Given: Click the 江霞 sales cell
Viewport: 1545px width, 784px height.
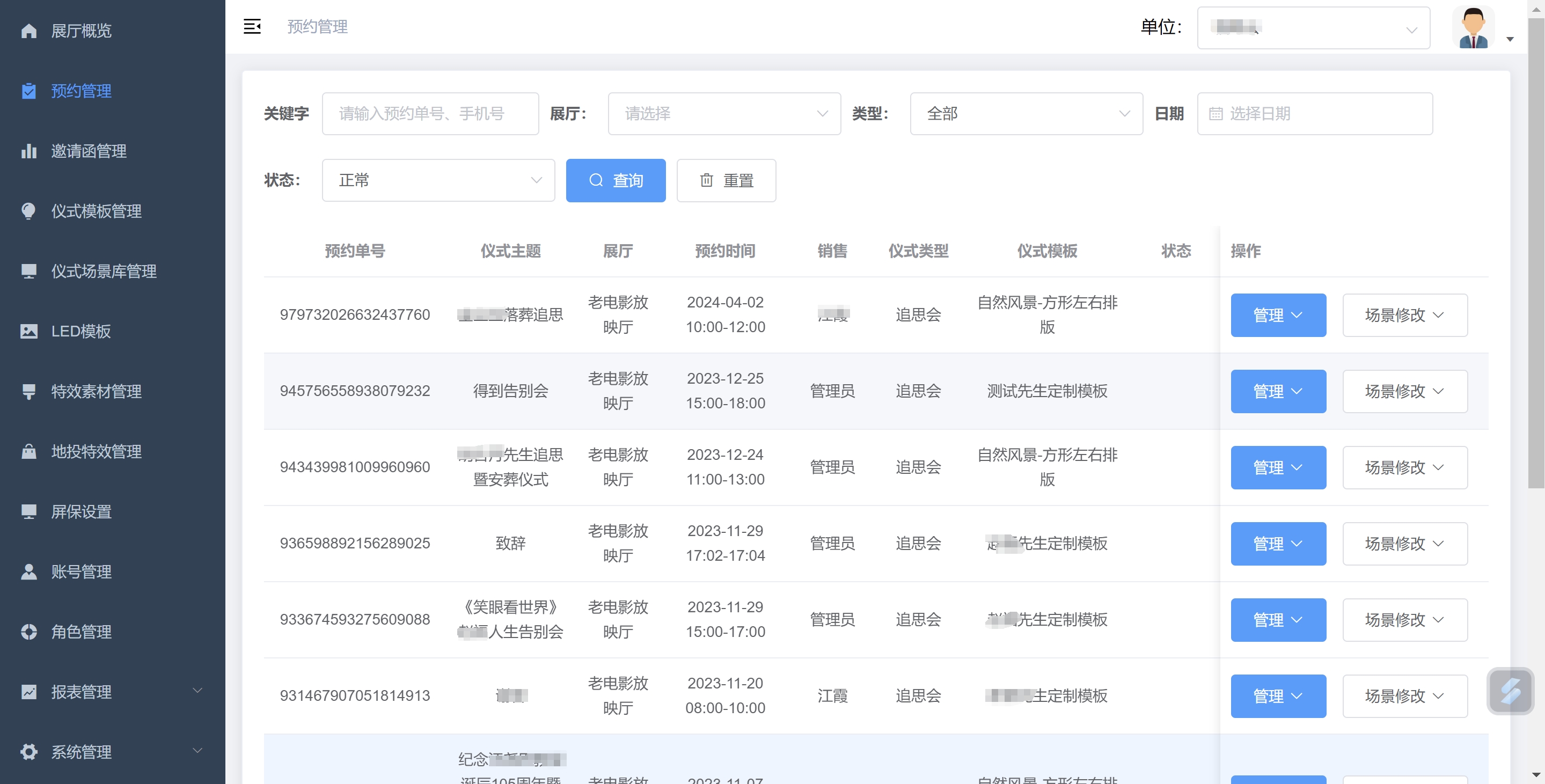Looking at the screenshot, I should coord(832,695).
